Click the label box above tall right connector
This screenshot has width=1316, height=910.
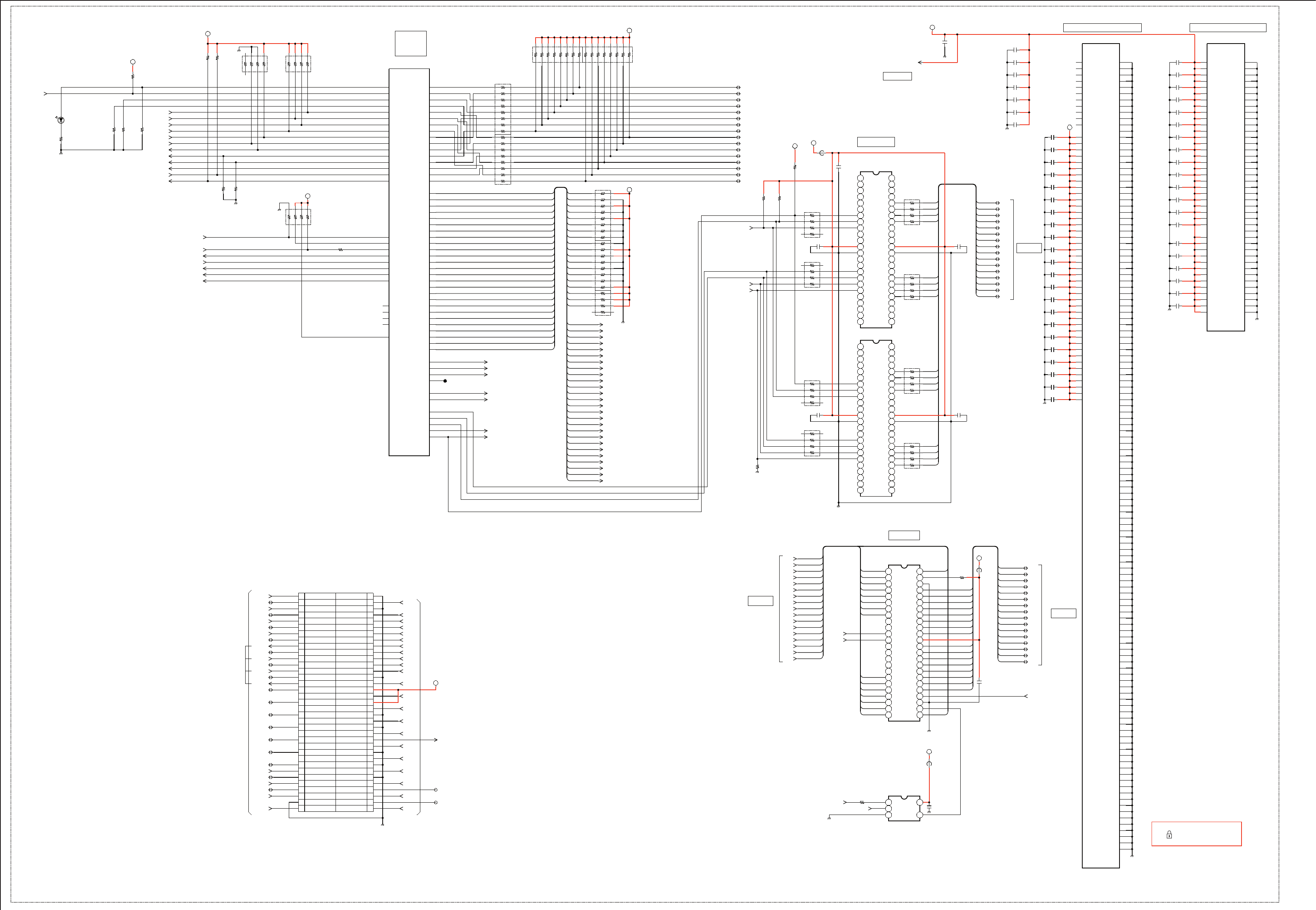1102,28
